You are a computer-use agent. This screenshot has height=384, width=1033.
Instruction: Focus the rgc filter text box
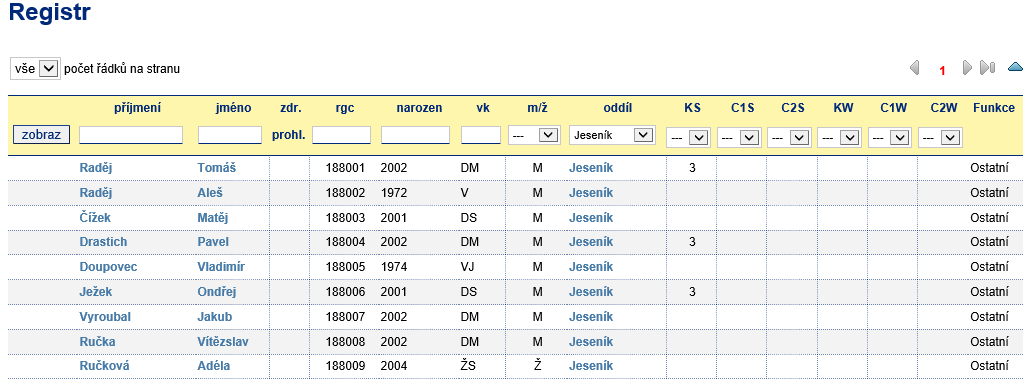point(341,135)
